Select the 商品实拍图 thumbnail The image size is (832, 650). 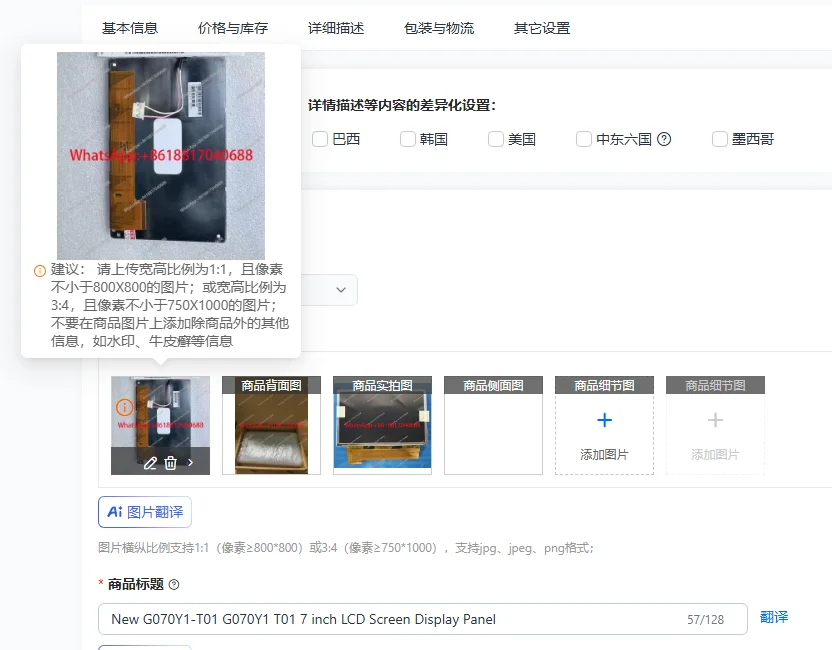pos(382,425)
